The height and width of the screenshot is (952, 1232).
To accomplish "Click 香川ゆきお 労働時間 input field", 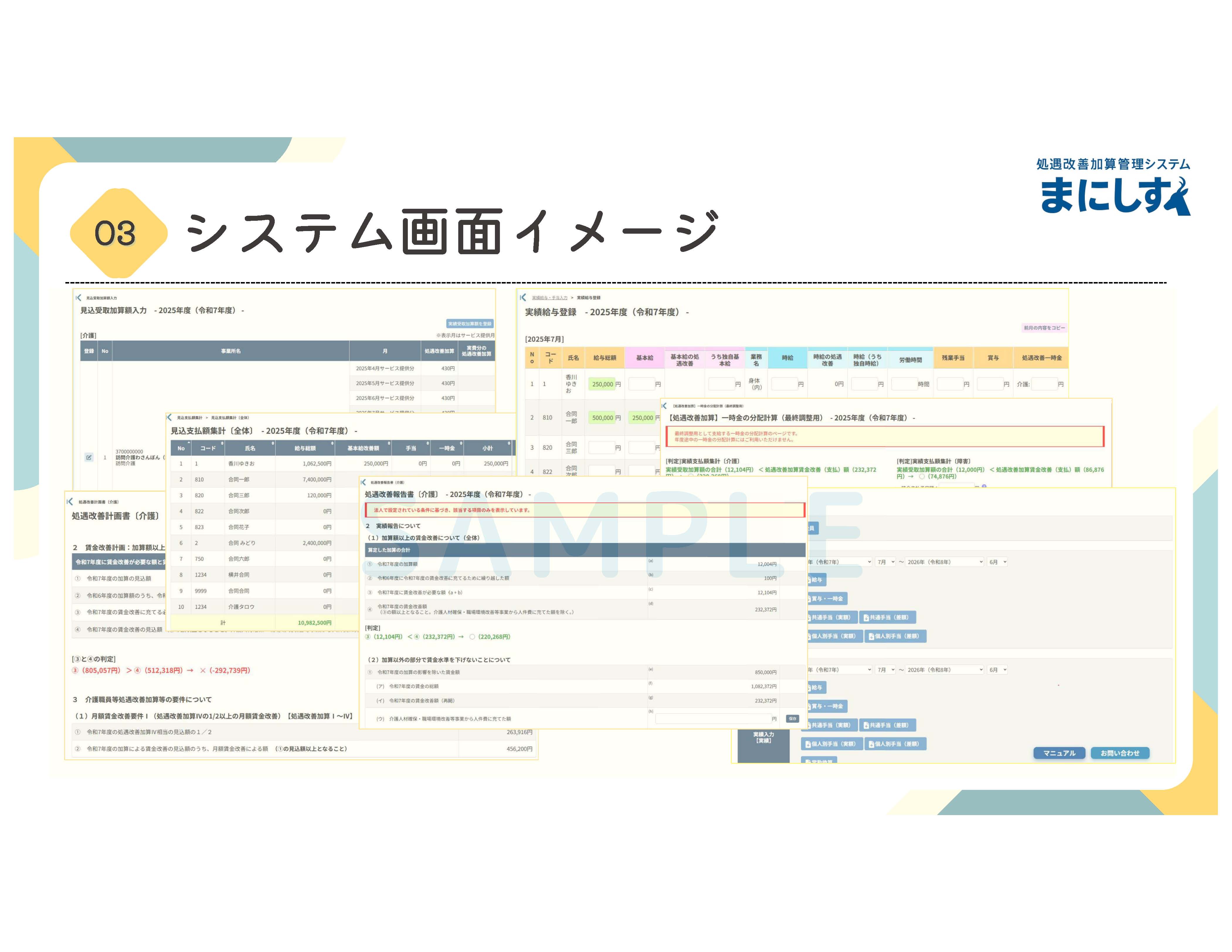I will 904,384.
